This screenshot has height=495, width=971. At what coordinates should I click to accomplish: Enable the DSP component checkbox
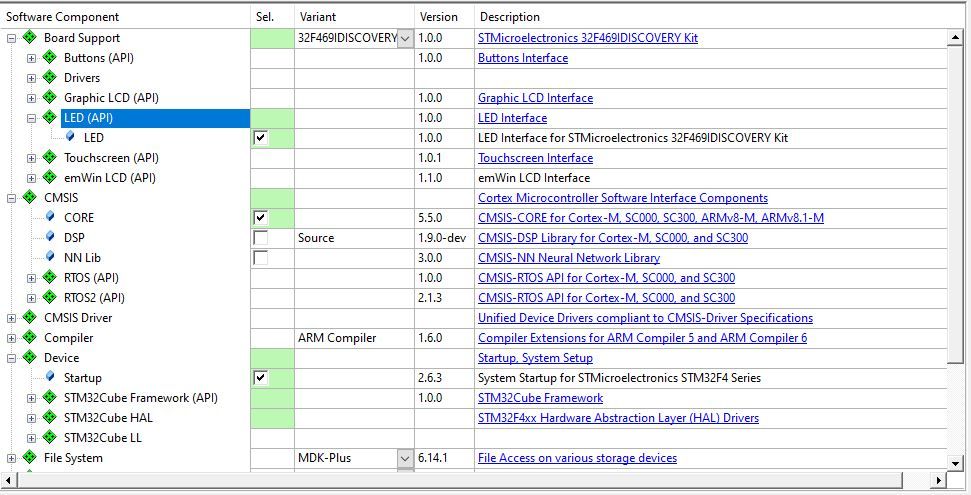click(261, 237)
